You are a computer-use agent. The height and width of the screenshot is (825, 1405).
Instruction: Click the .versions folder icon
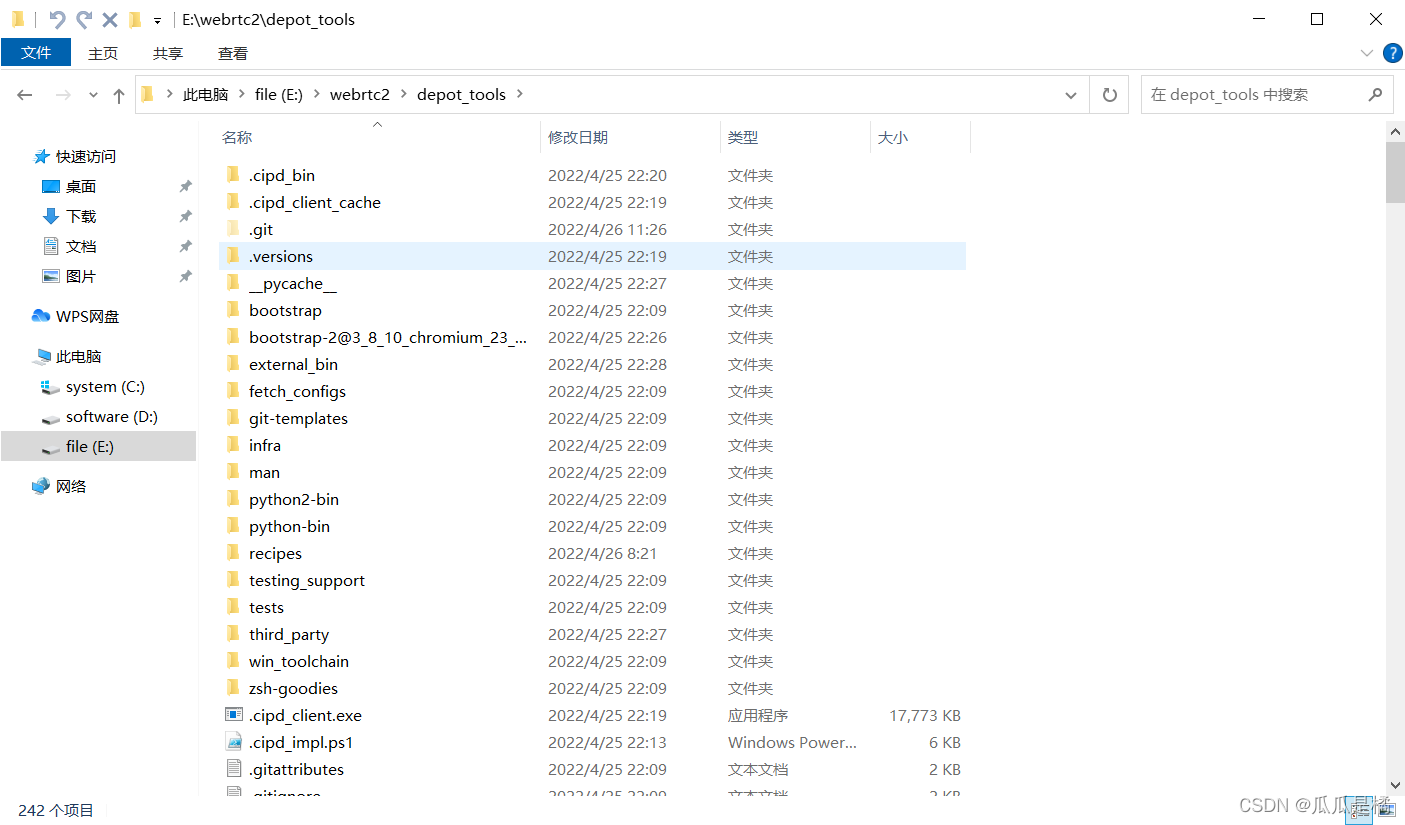233,255
